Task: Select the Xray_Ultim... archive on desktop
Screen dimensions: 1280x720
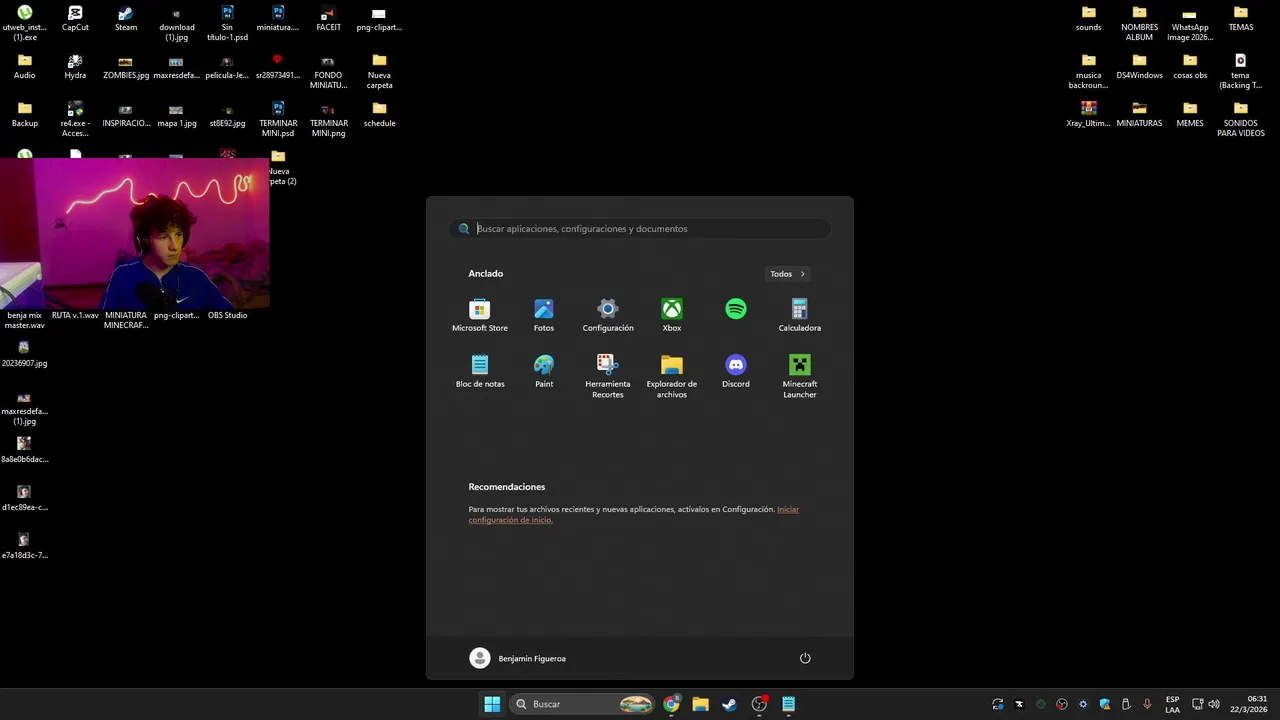Action: (1088, 115)
